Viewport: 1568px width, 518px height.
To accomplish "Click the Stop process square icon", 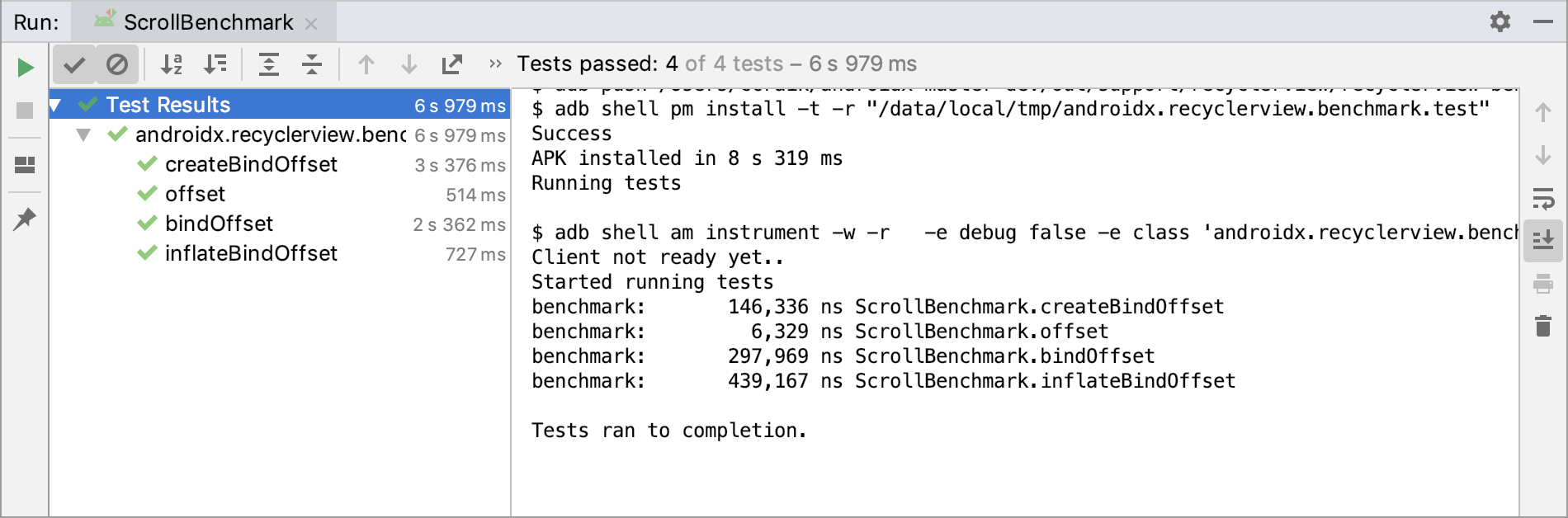I will click(x=26, y=111).
